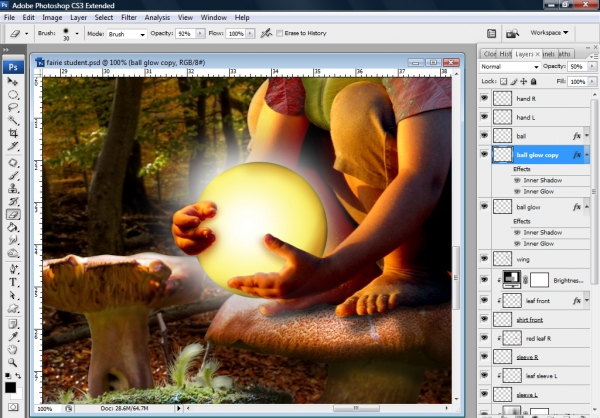The width and height of the screenshot is (600, 418).
Task: Select the Crop tool
Action: pos(13,133)
